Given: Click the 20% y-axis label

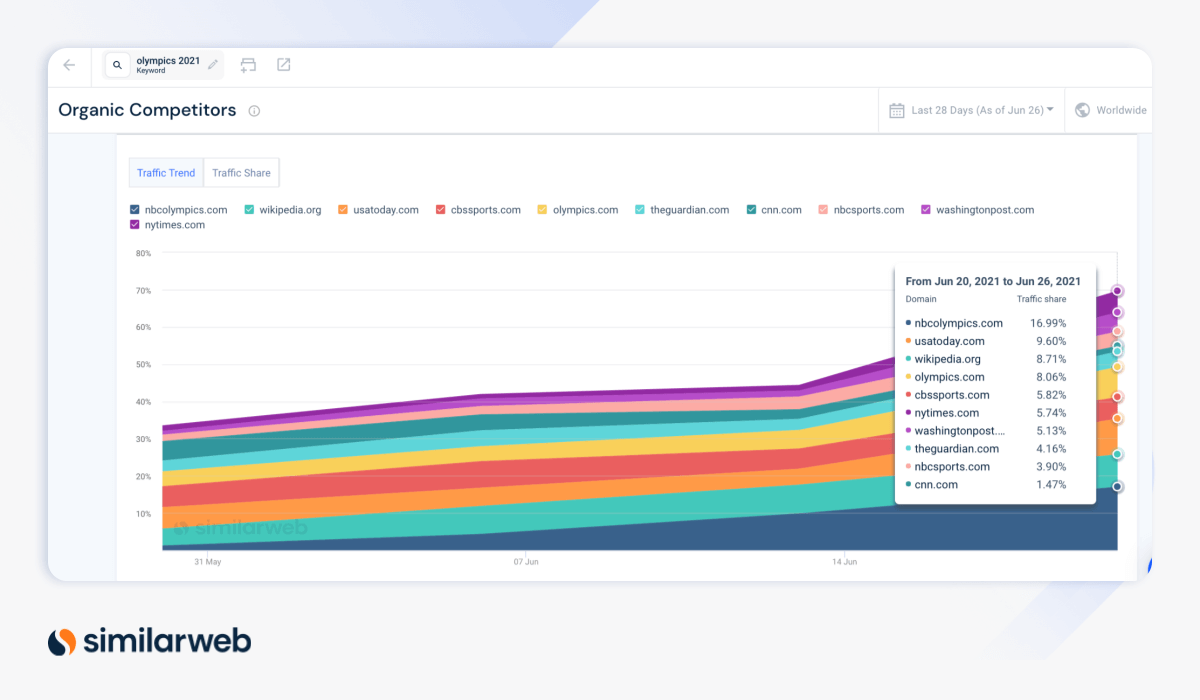Looking at the screenshot, I should pyautogui.click(x=143, y=477).
